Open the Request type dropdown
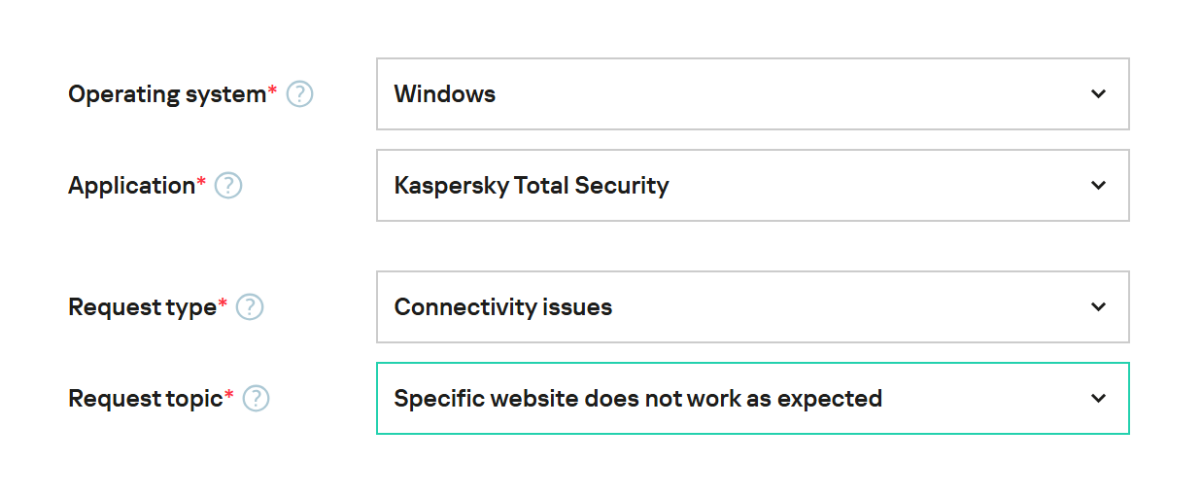The width and height of the screenshot is (1200, 497). 752,307
